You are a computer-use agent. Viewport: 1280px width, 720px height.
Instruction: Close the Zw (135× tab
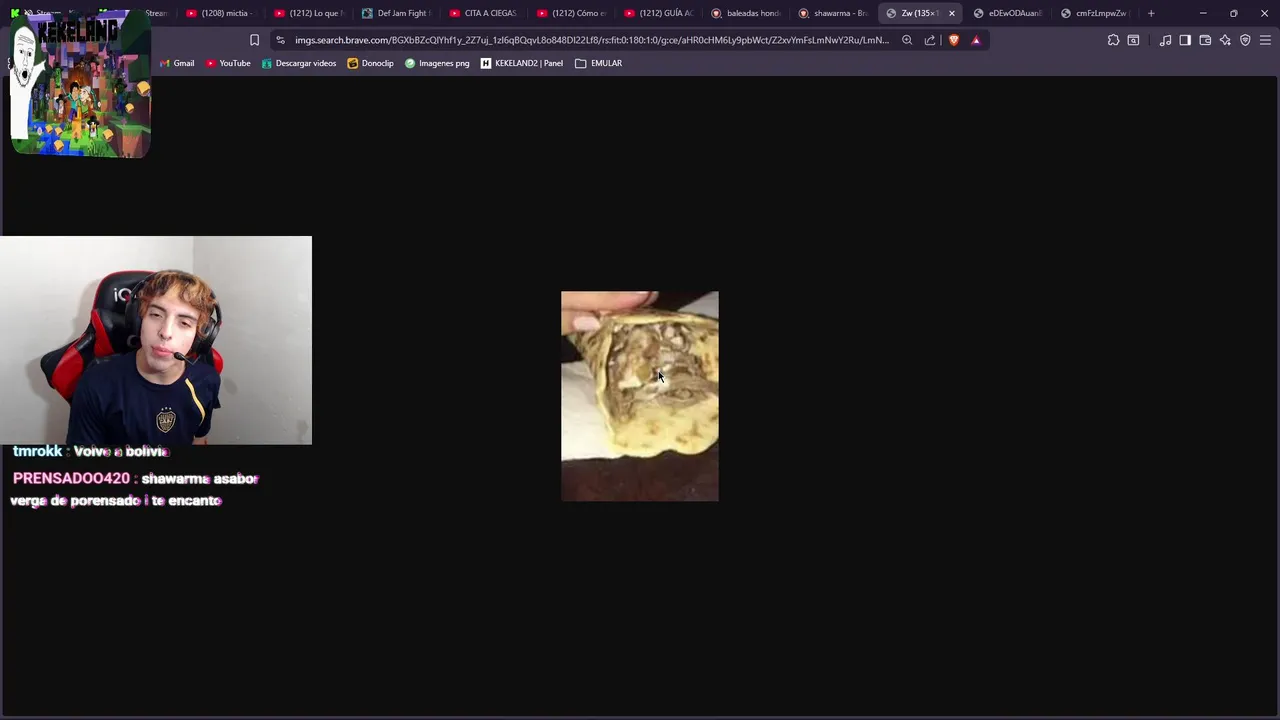point(951,13)
